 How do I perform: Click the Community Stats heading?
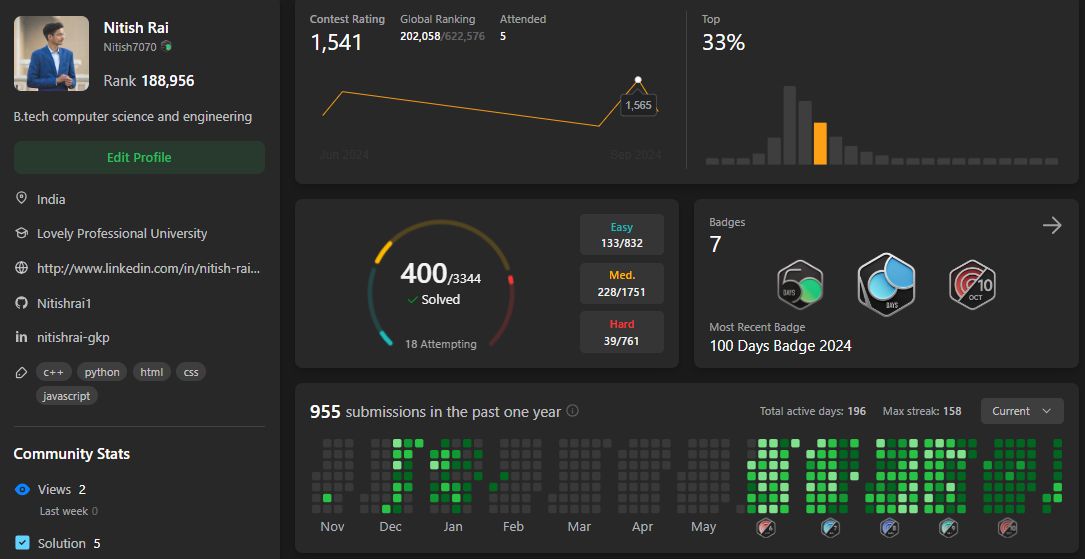tap(72, 454)
